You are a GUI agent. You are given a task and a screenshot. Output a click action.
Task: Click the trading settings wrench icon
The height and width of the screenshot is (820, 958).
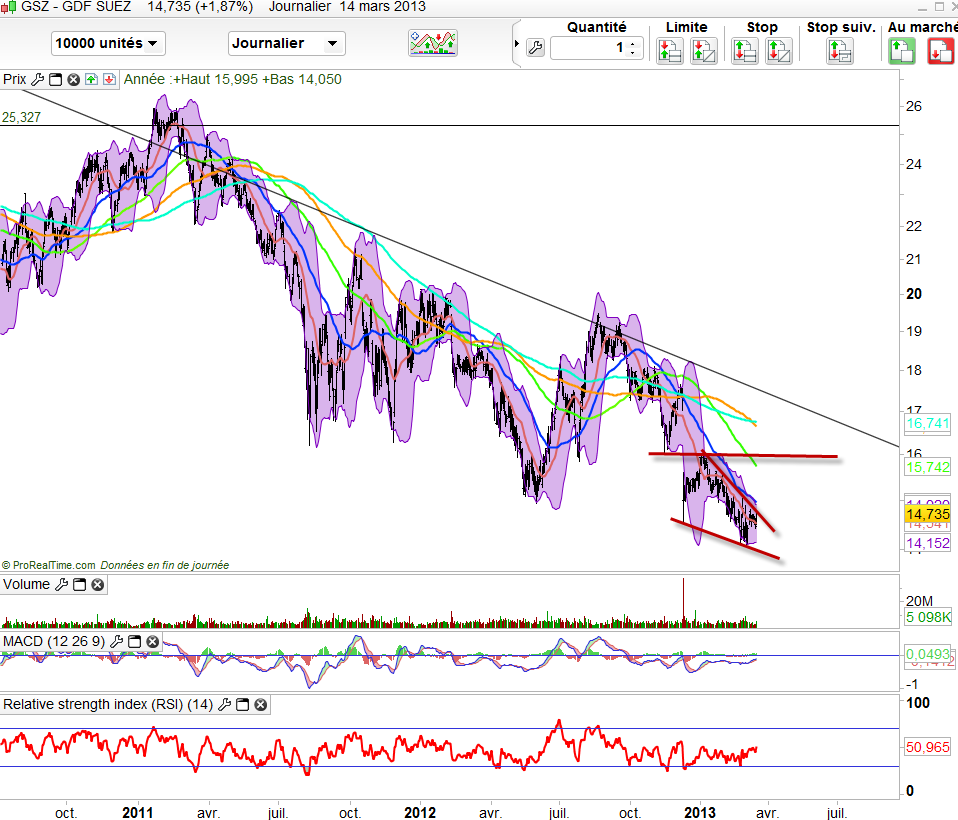point(534,48)
